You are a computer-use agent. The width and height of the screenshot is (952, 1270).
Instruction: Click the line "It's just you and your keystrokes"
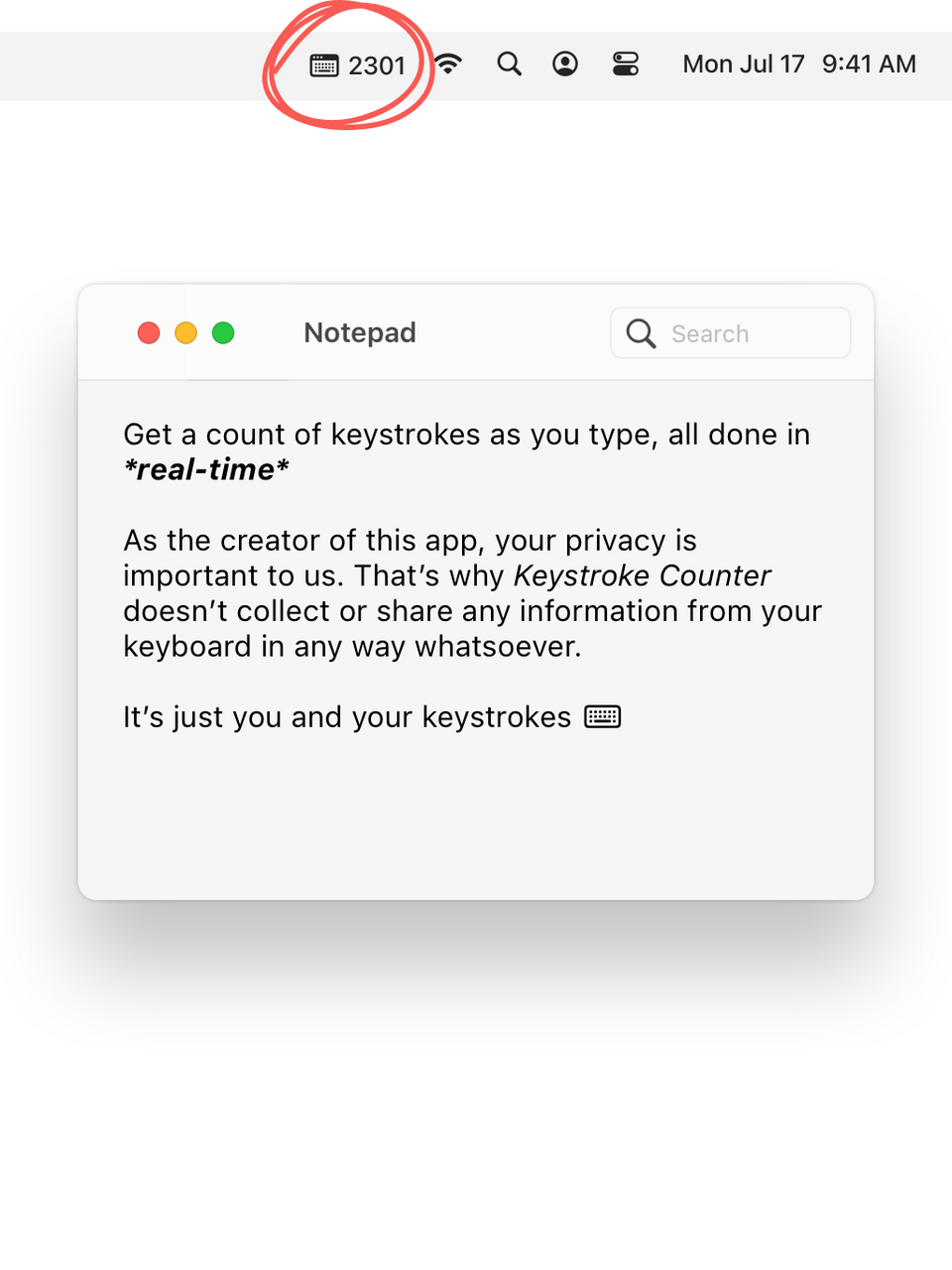click(x=347, y=717)
